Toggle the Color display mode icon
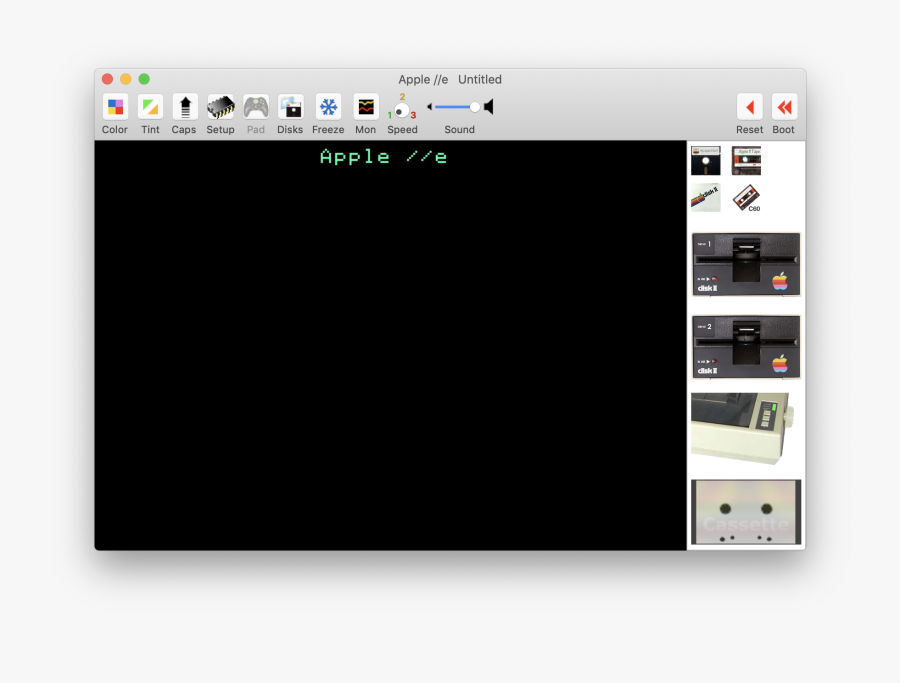Image resolution: width=900 pixels, height=683 pixels. pyautogui.click(x=115, y=107)
